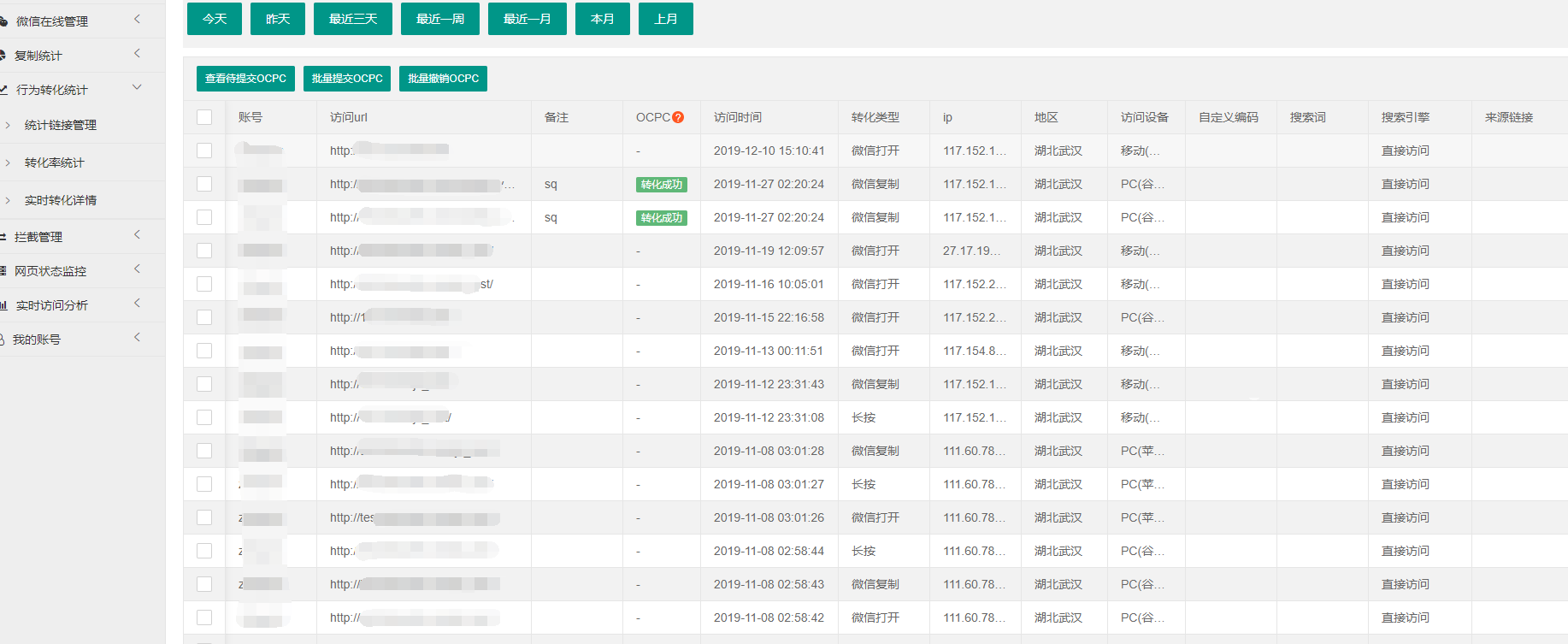Image resolution: width=1568 pixels, height=644 pixels.
Task: Check the row dated 2019-11-19 12:09:57
Action: click(x=204, y=251)
